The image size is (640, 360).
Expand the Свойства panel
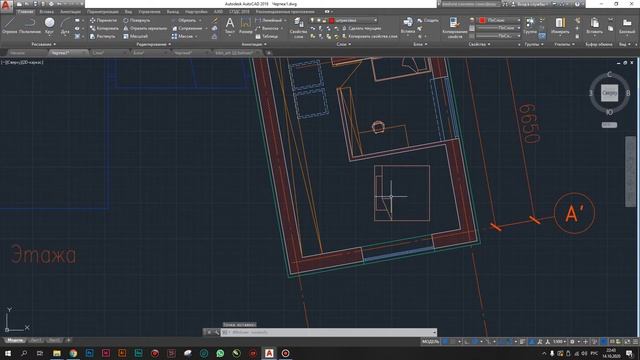[x=479, y=44]
